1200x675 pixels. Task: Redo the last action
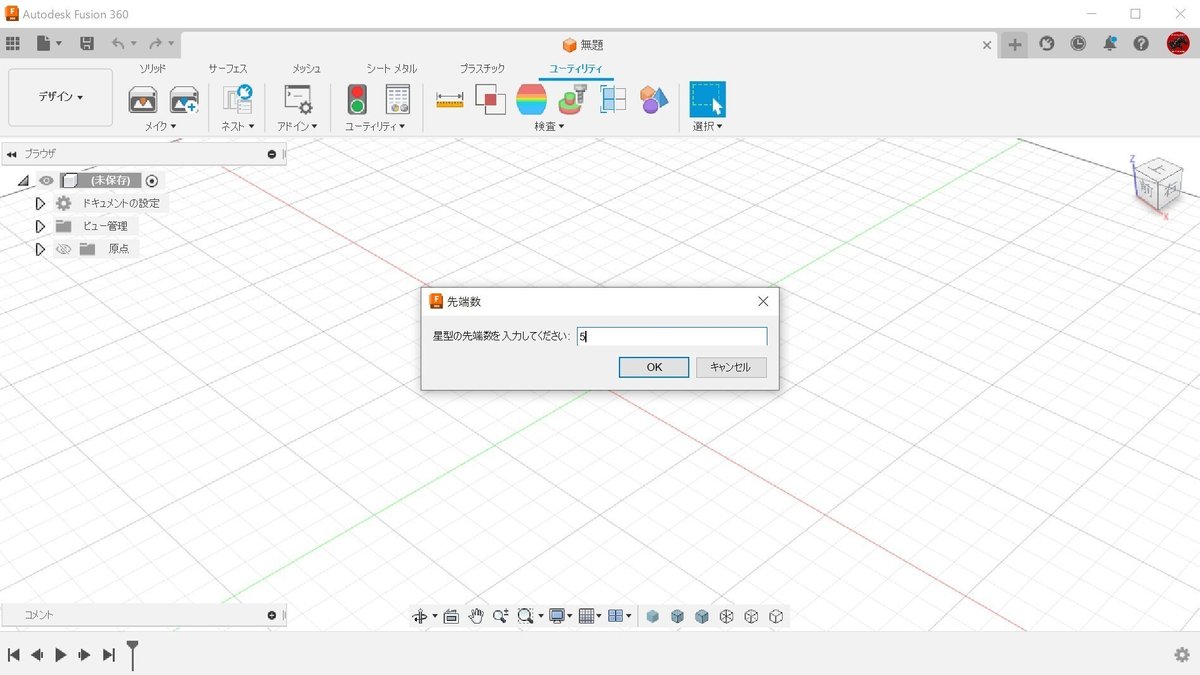tap(155, 44)
